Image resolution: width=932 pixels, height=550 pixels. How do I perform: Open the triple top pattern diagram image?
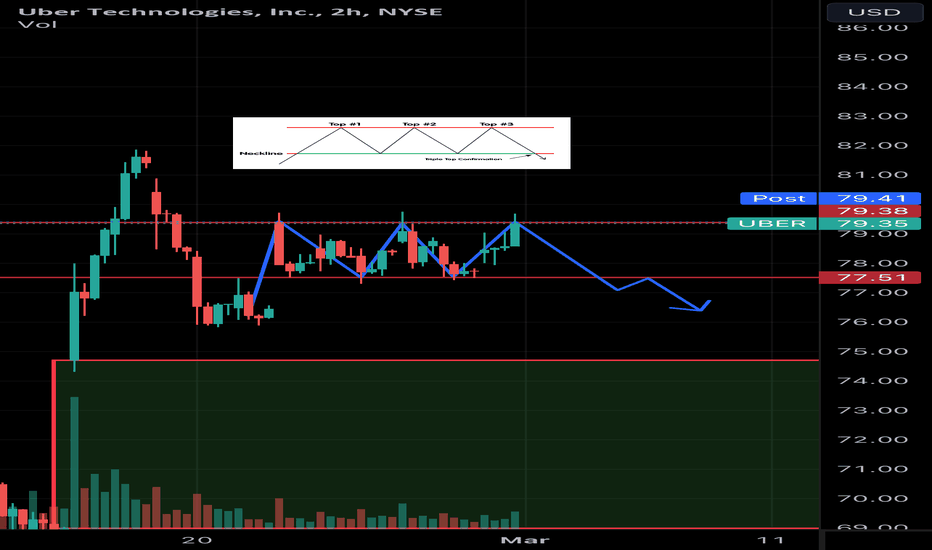(x=401, y=143)
